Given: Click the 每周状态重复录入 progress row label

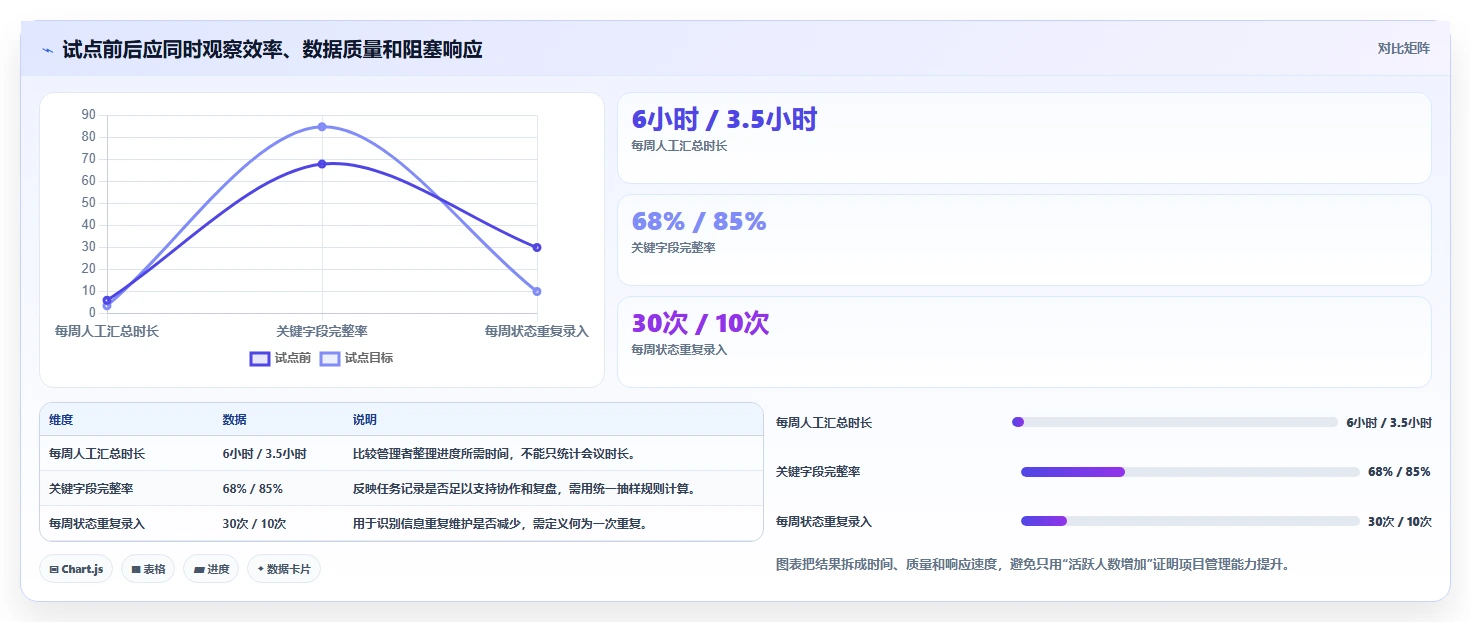Looking at the screenshot, I should point(824,522).
